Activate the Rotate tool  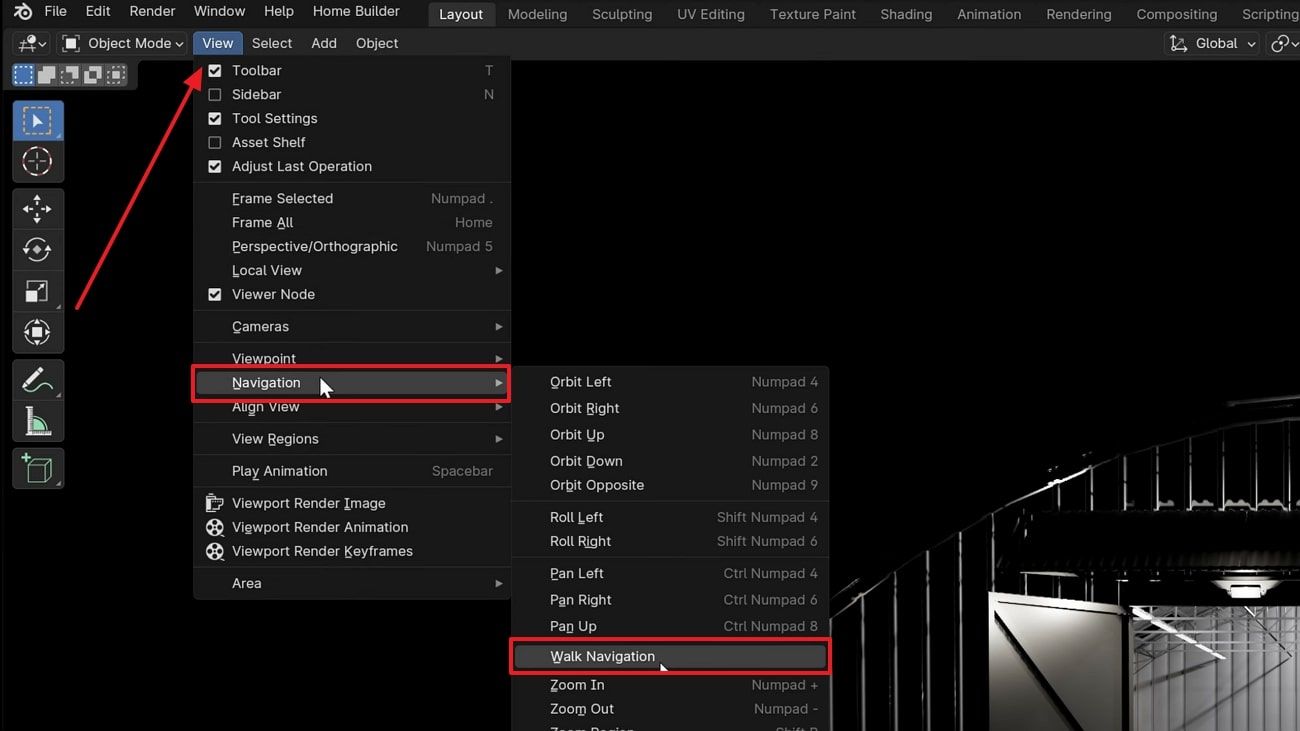tap(37, 249)
